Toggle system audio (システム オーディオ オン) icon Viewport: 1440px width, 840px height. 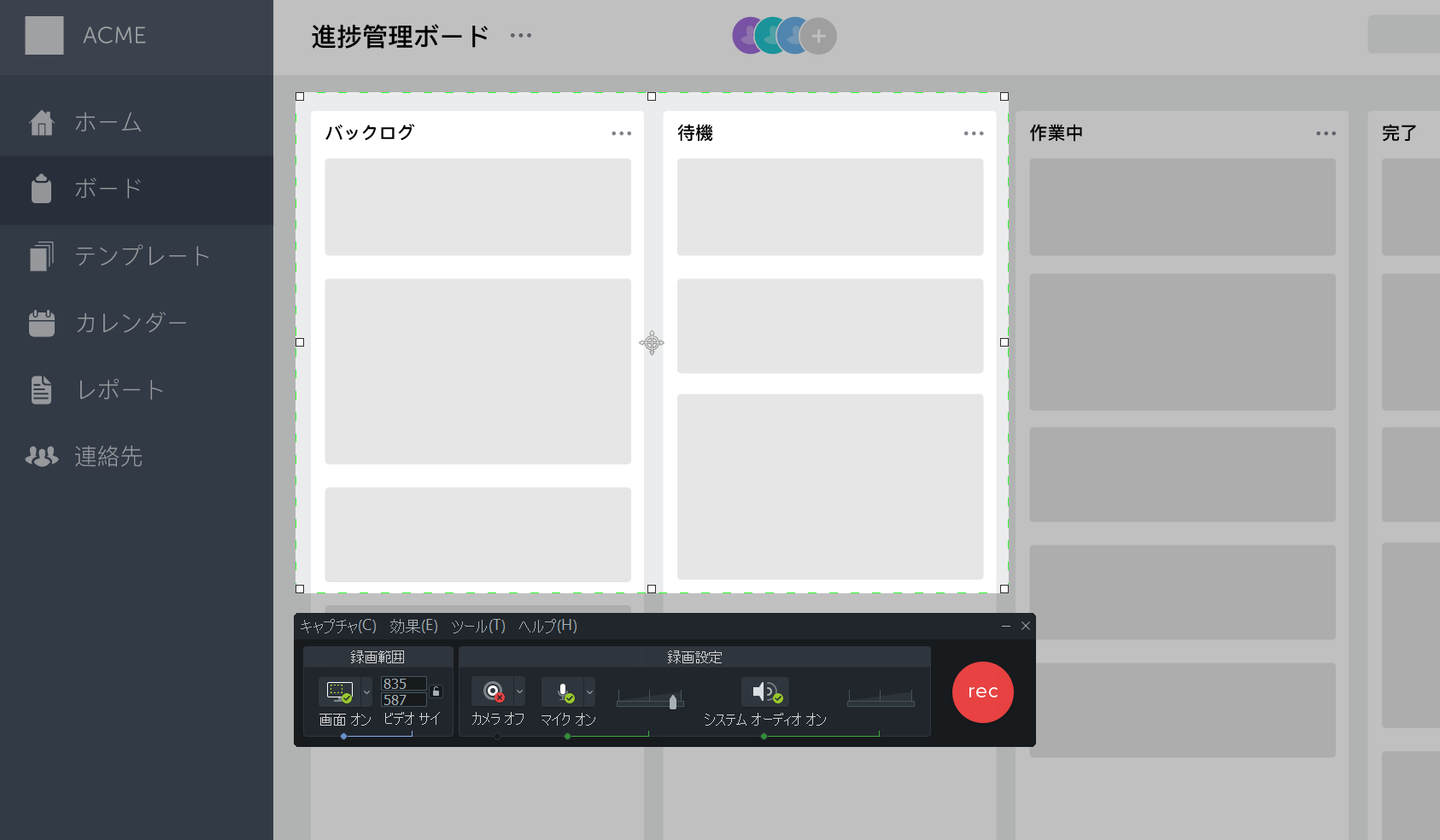(x=765, y=691)
